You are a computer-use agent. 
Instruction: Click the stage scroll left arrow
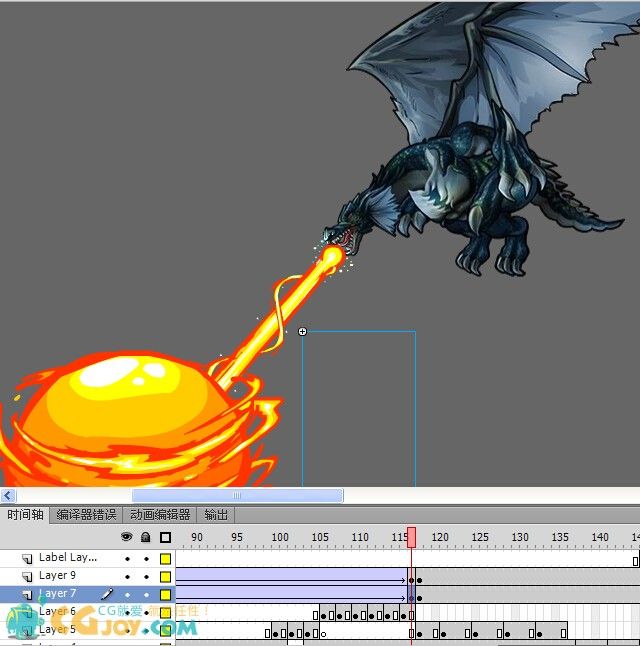[x=8, y=496]
